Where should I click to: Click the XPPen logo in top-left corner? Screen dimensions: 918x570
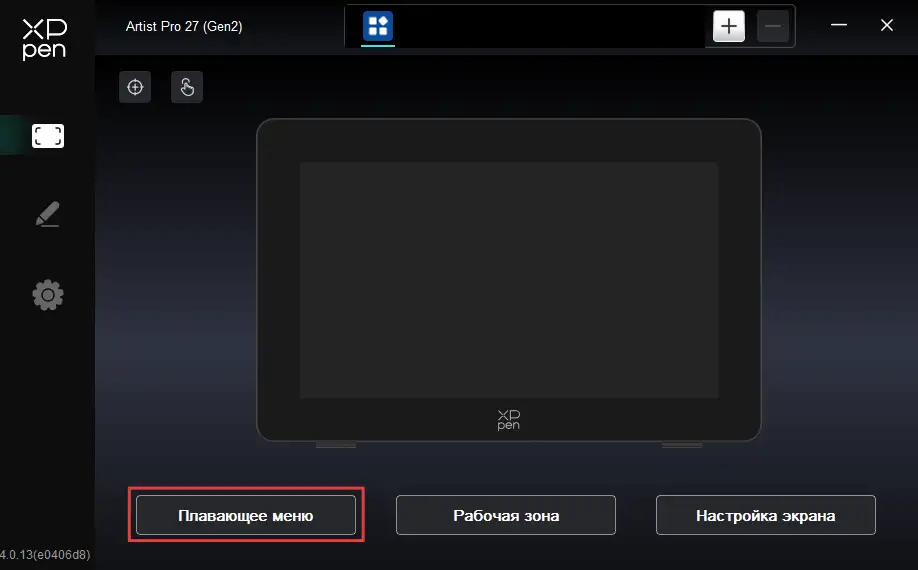(44, 39)
